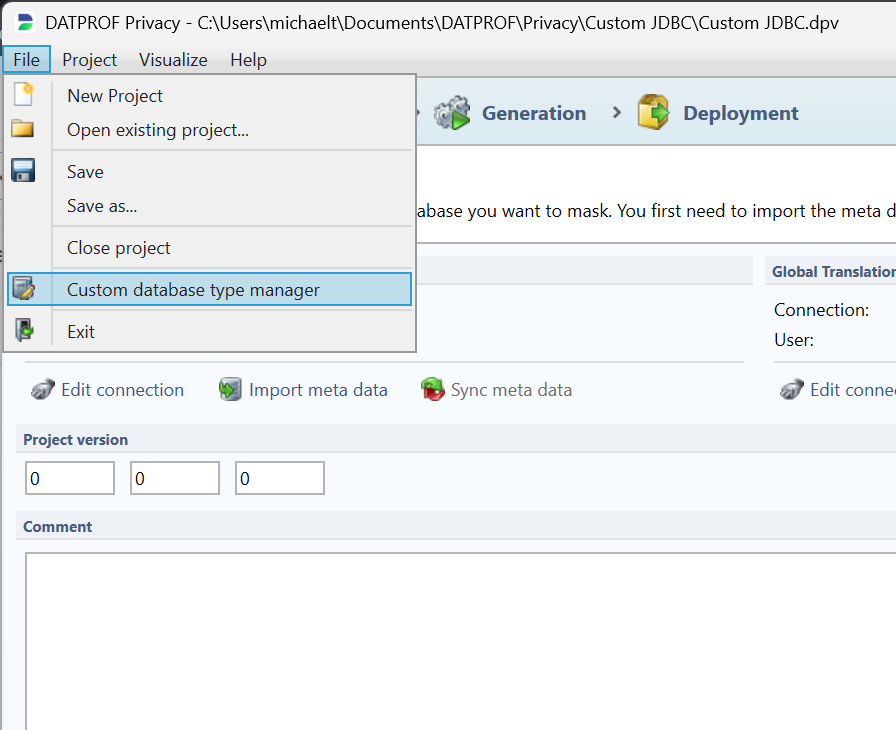Click the Custom database type manager icon
This screenshot has width=896, height=730.
click(x=24, y=288)
